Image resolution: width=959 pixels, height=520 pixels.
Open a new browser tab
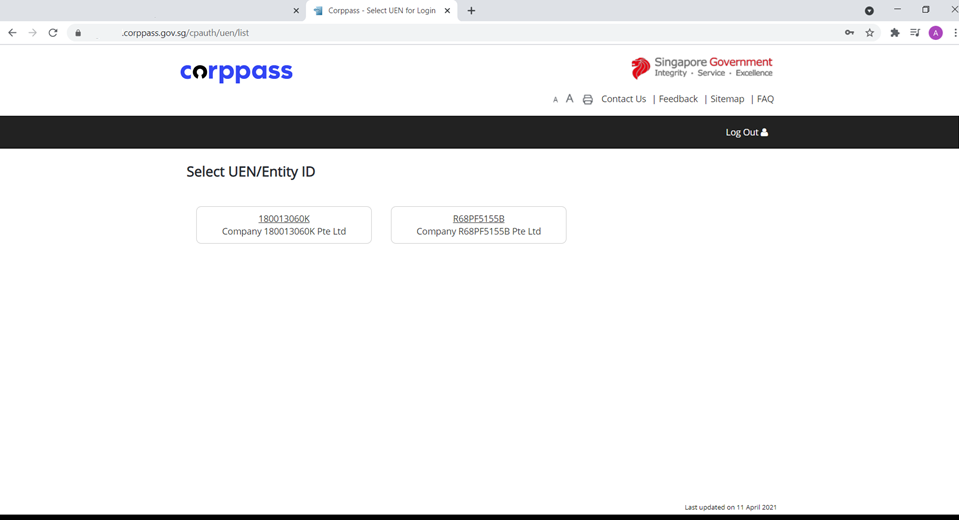click(471, 10)
